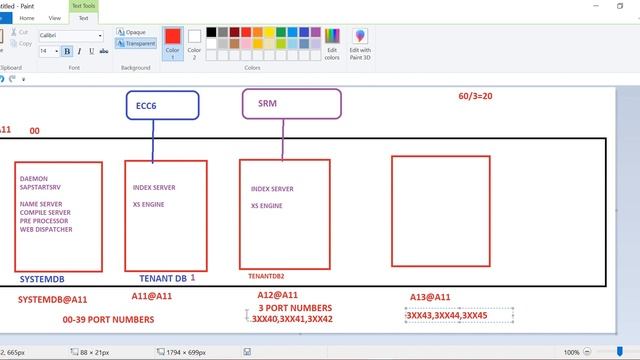Pick the pink (rose) color swatch
640x360 pixels.
point(246,43)
